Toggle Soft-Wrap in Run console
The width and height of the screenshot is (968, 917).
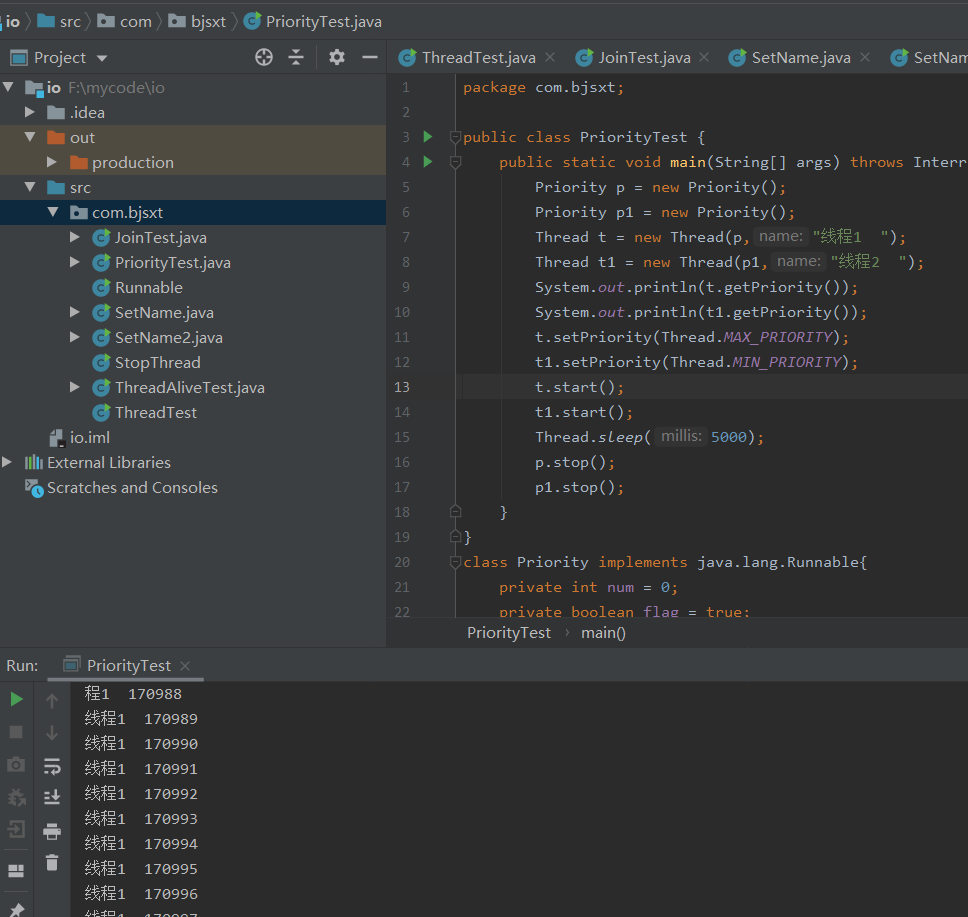tap(52, 766)
